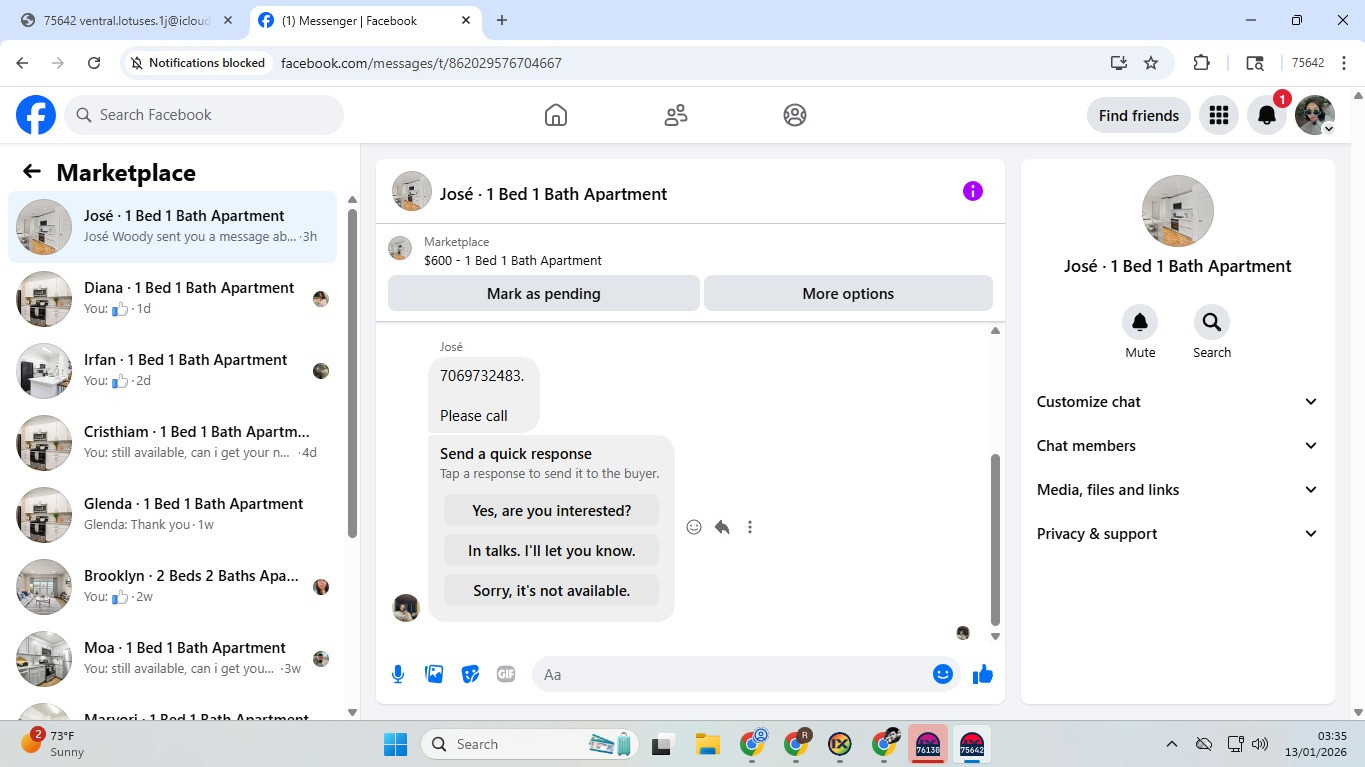Mute this conversation with the bell icon
This screenshot has height=767, width=1365.
click(x=1140, y=322)
